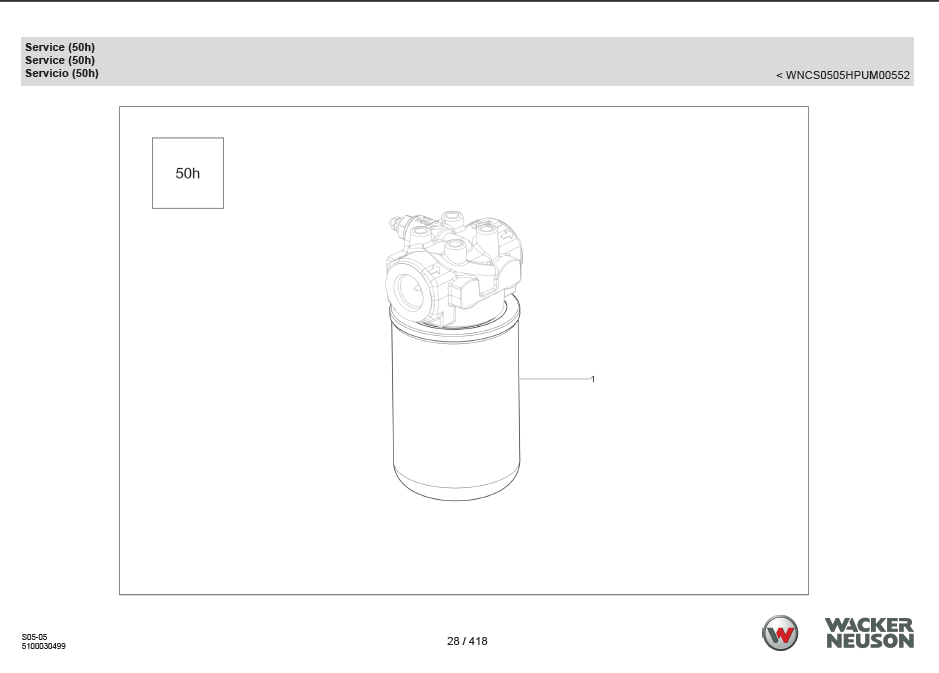939x673 pixels.
Task: Click the WACKER NEUSON wordmark logo
Action: (868, 633)
